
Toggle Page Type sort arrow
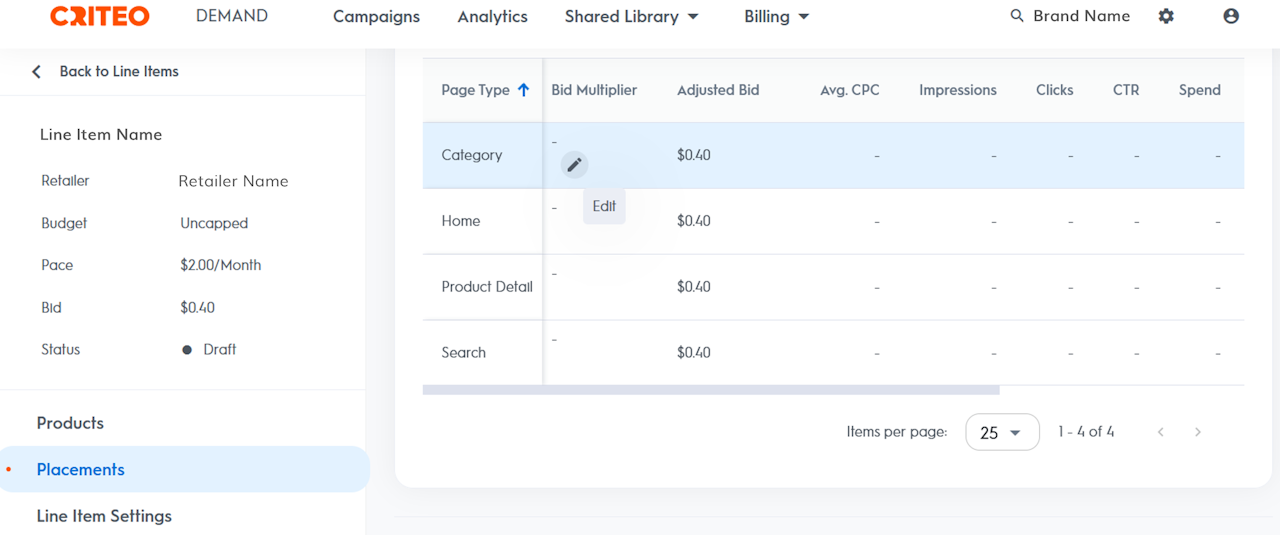(523, 90)
